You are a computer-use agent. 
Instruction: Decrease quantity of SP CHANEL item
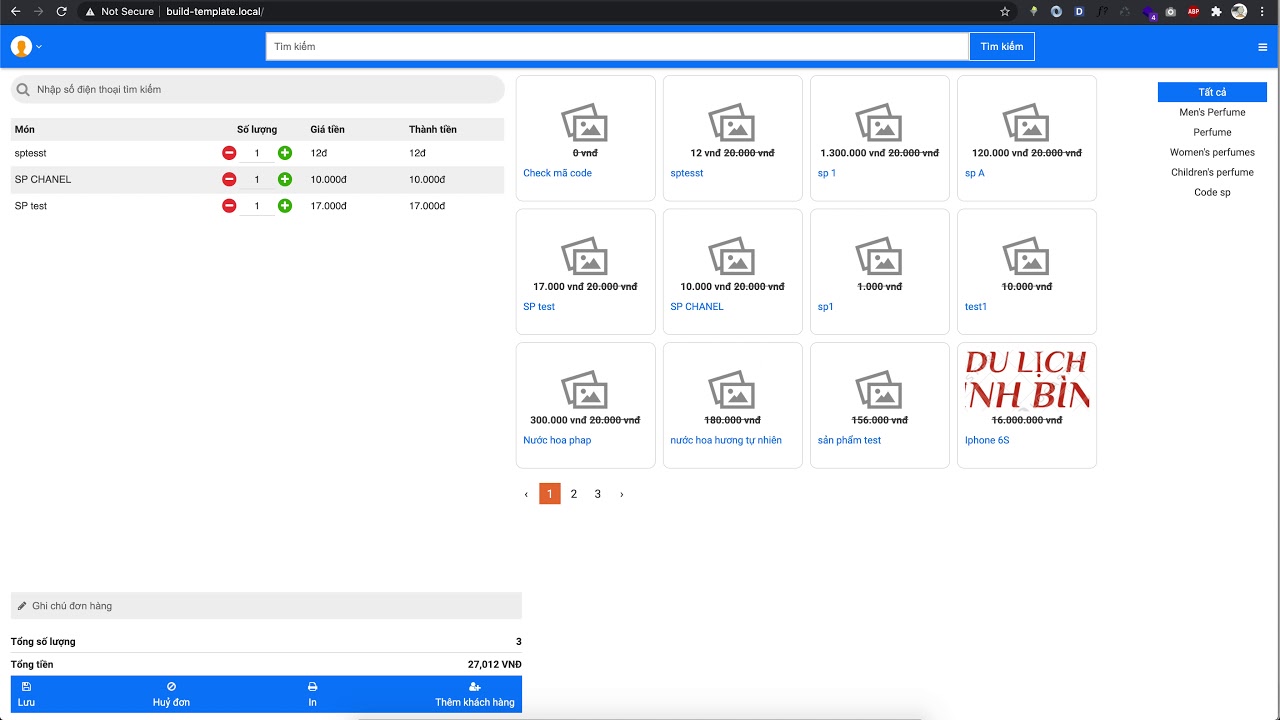[229, 179]
